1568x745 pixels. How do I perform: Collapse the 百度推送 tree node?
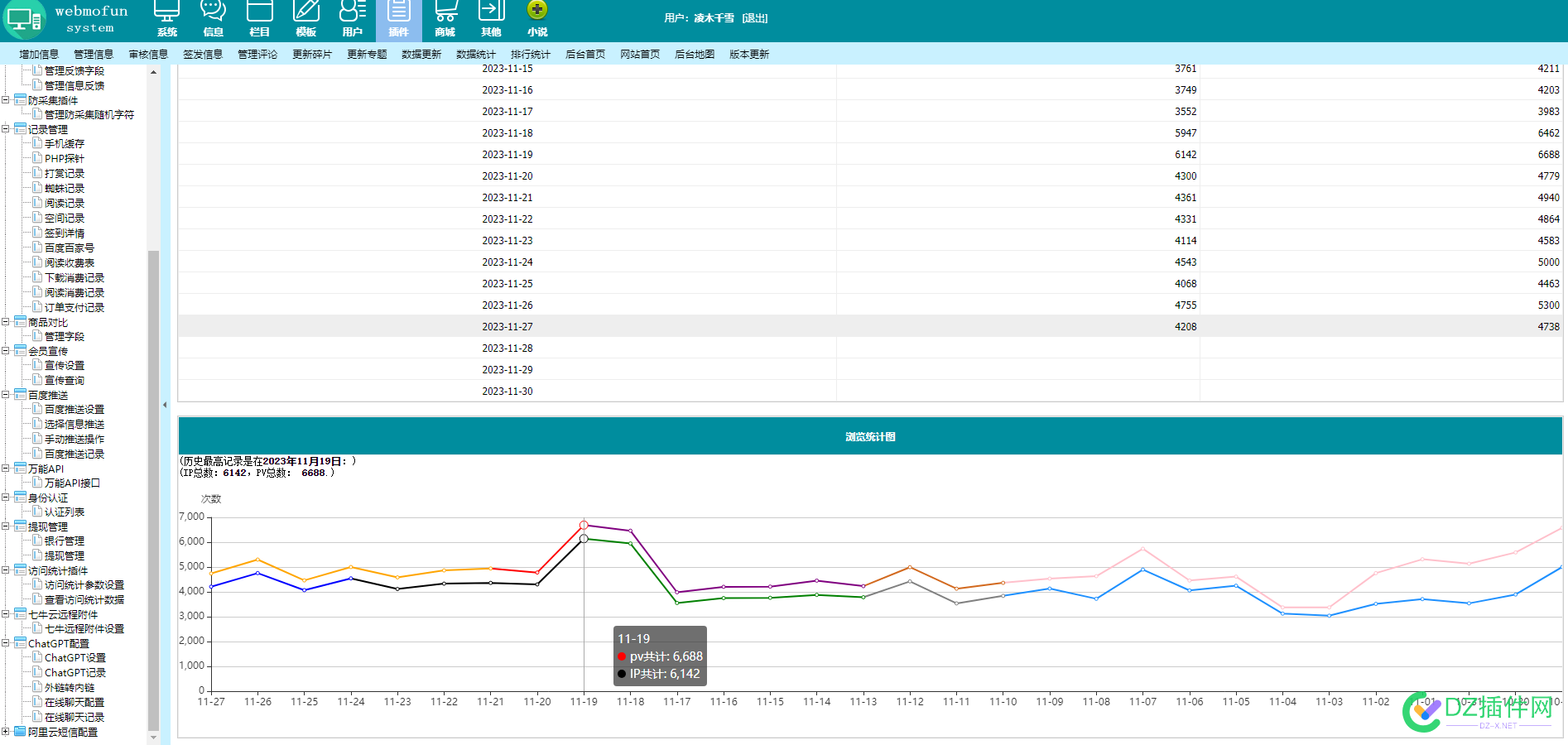[6, 395]
